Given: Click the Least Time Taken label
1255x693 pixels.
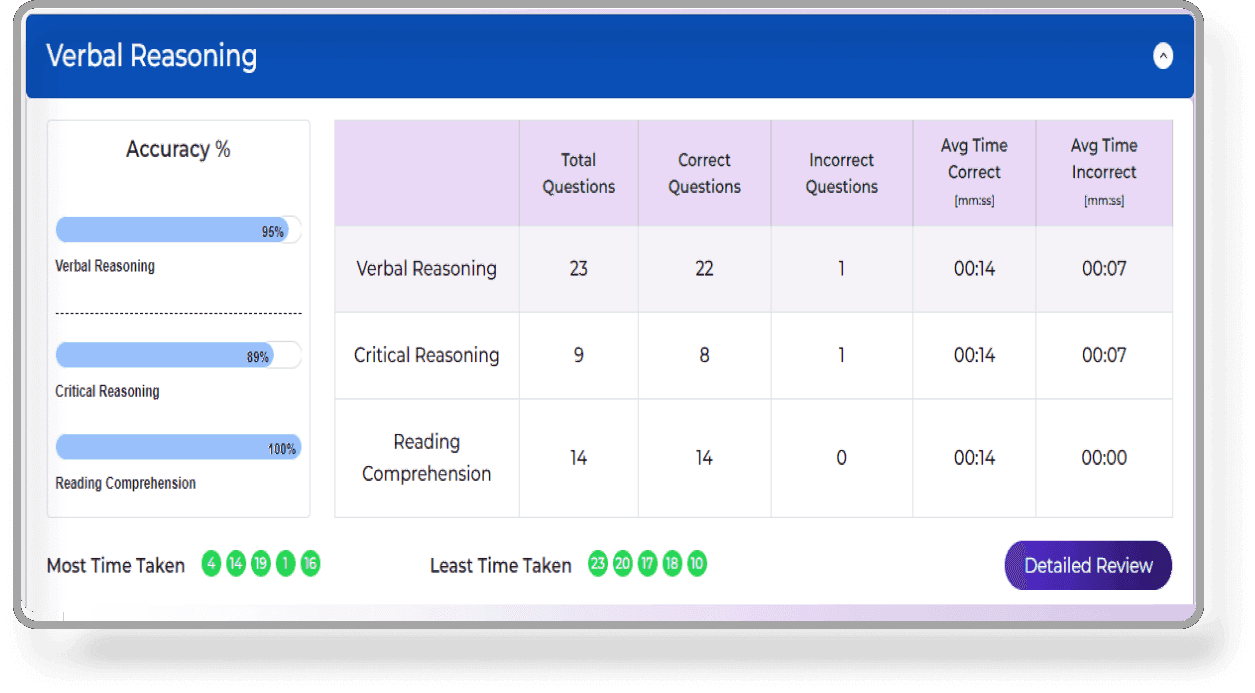Looking at the screenshot, I should tap(501, 566).
